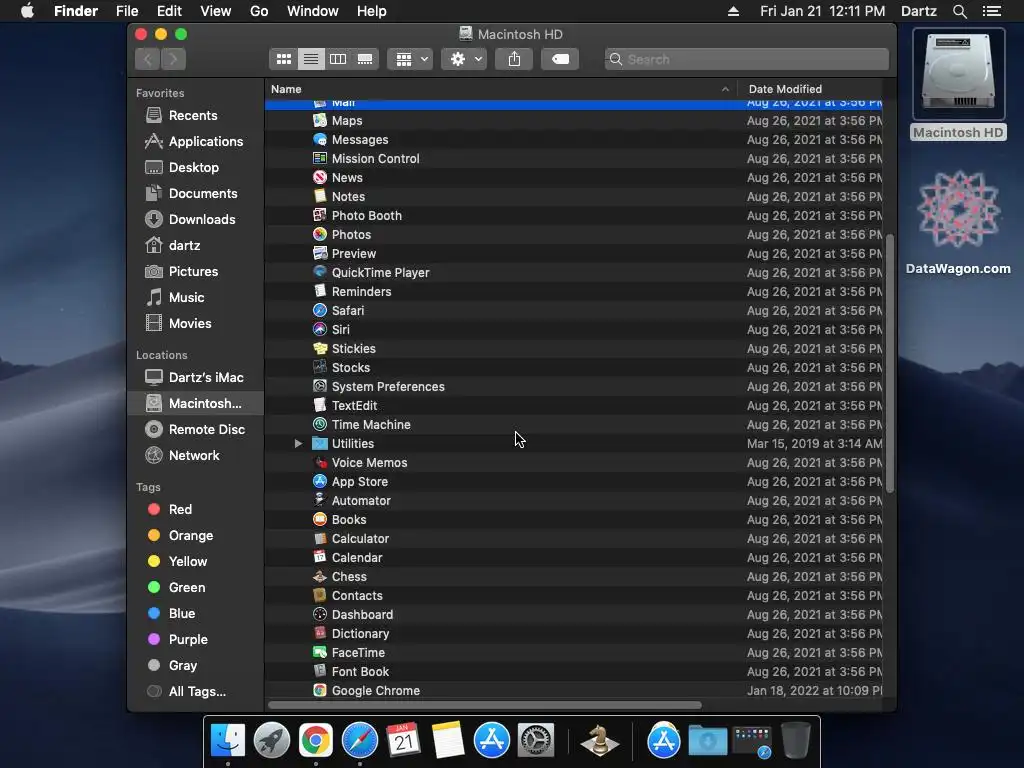Select the App Store row in the list
The width and height of the screenshot is (1024, 768).
[573, 481]
